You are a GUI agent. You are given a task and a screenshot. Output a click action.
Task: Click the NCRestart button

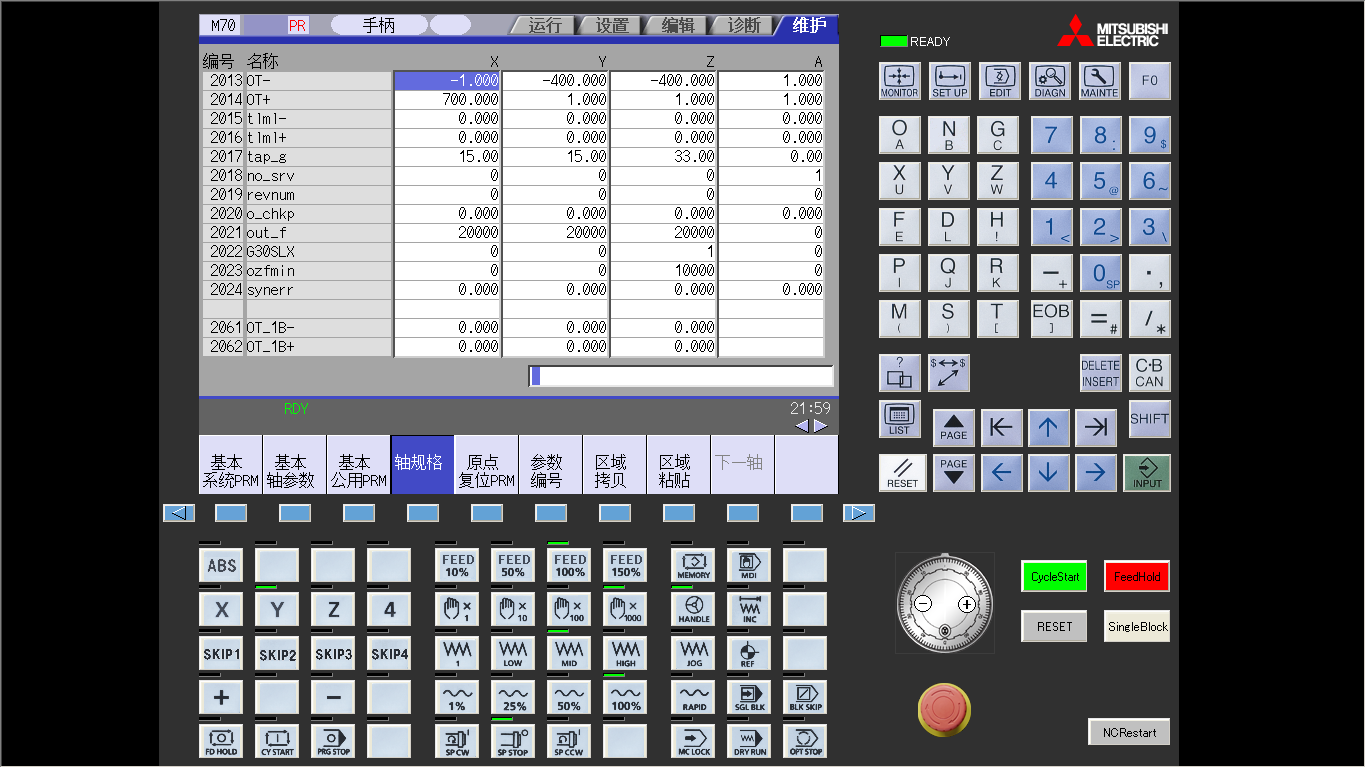tap(1129, 732)
